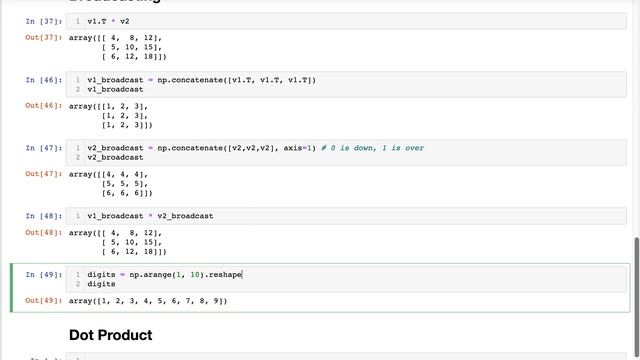This screenshot has width=640, height=360.
Task: Click the Dot Product heading
Action: click(111, 335)
